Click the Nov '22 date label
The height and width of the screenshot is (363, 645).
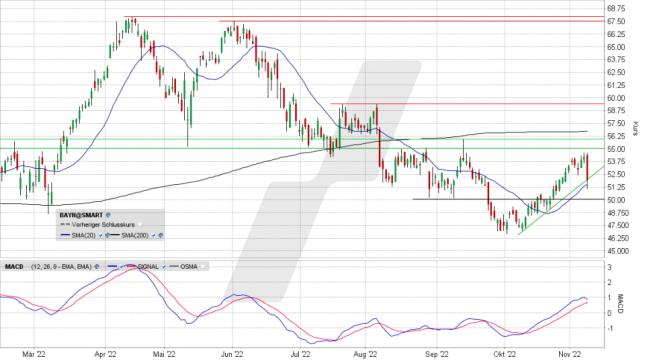(x=570, y=354)
